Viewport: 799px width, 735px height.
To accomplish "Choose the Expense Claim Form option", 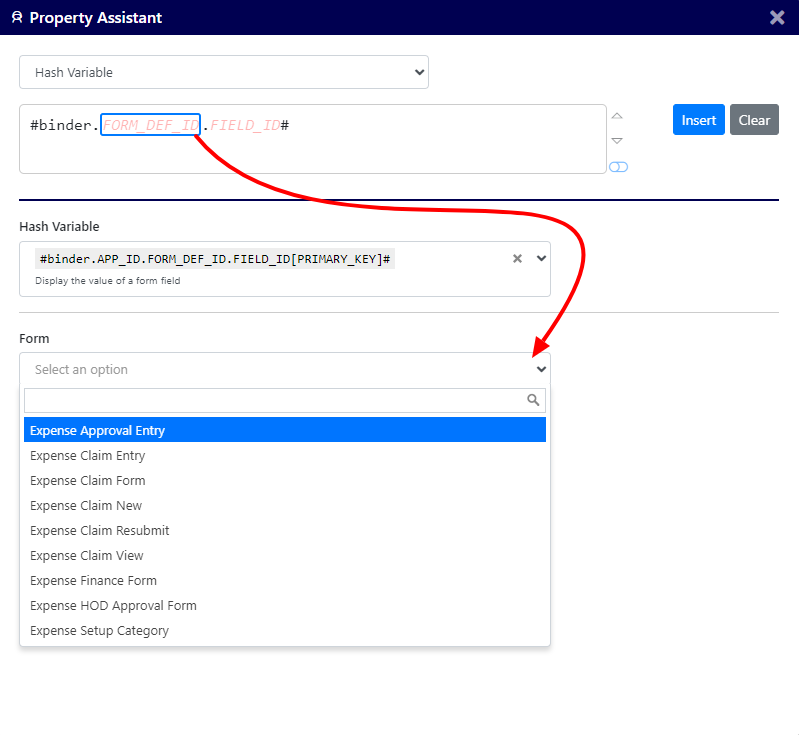I will click(x=88, y=480).
